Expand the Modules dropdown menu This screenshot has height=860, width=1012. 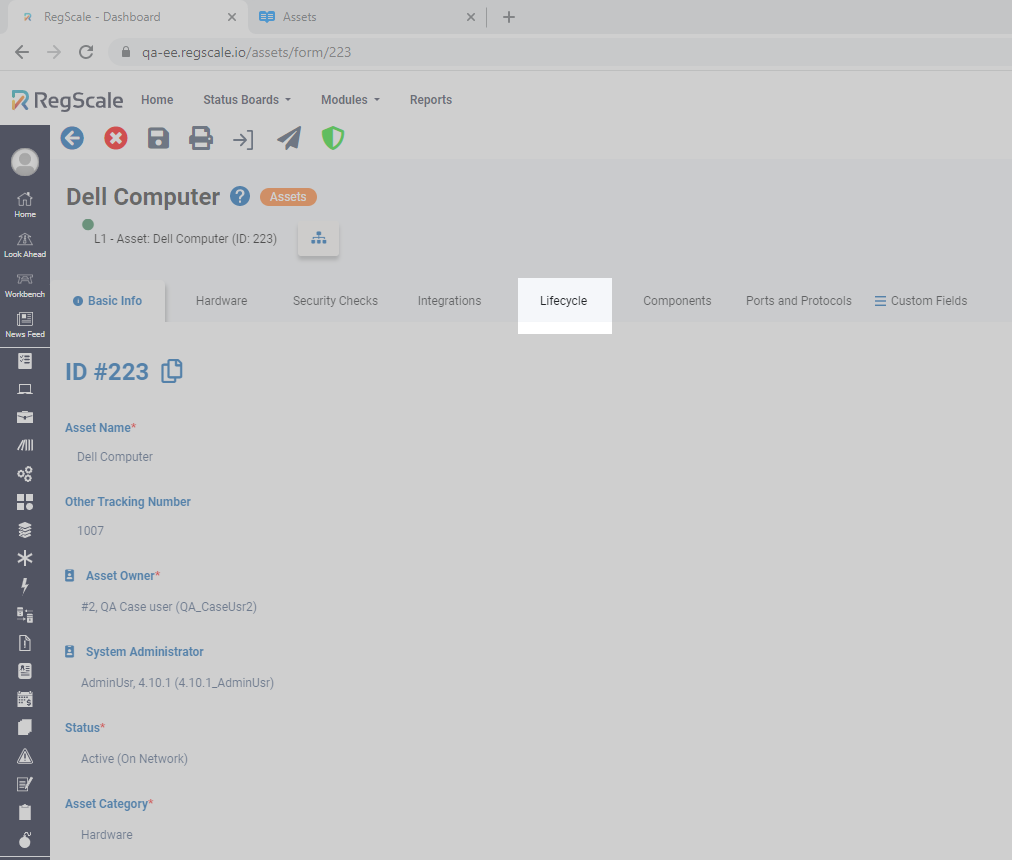[350, 99]
